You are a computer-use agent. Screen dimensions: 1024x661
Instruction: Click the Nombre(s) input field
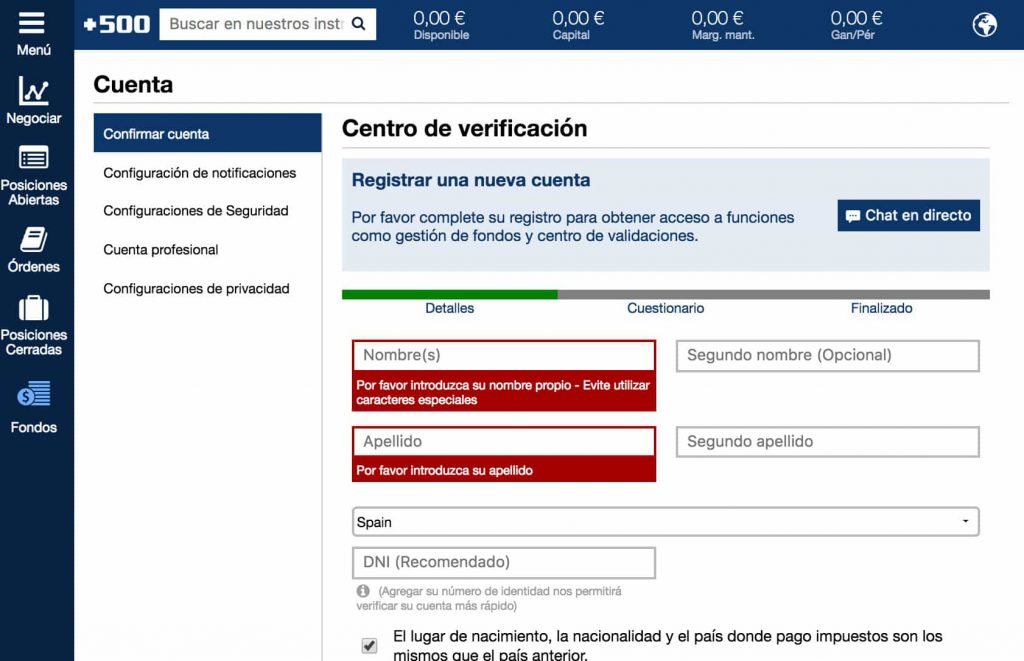click(503, 355)
